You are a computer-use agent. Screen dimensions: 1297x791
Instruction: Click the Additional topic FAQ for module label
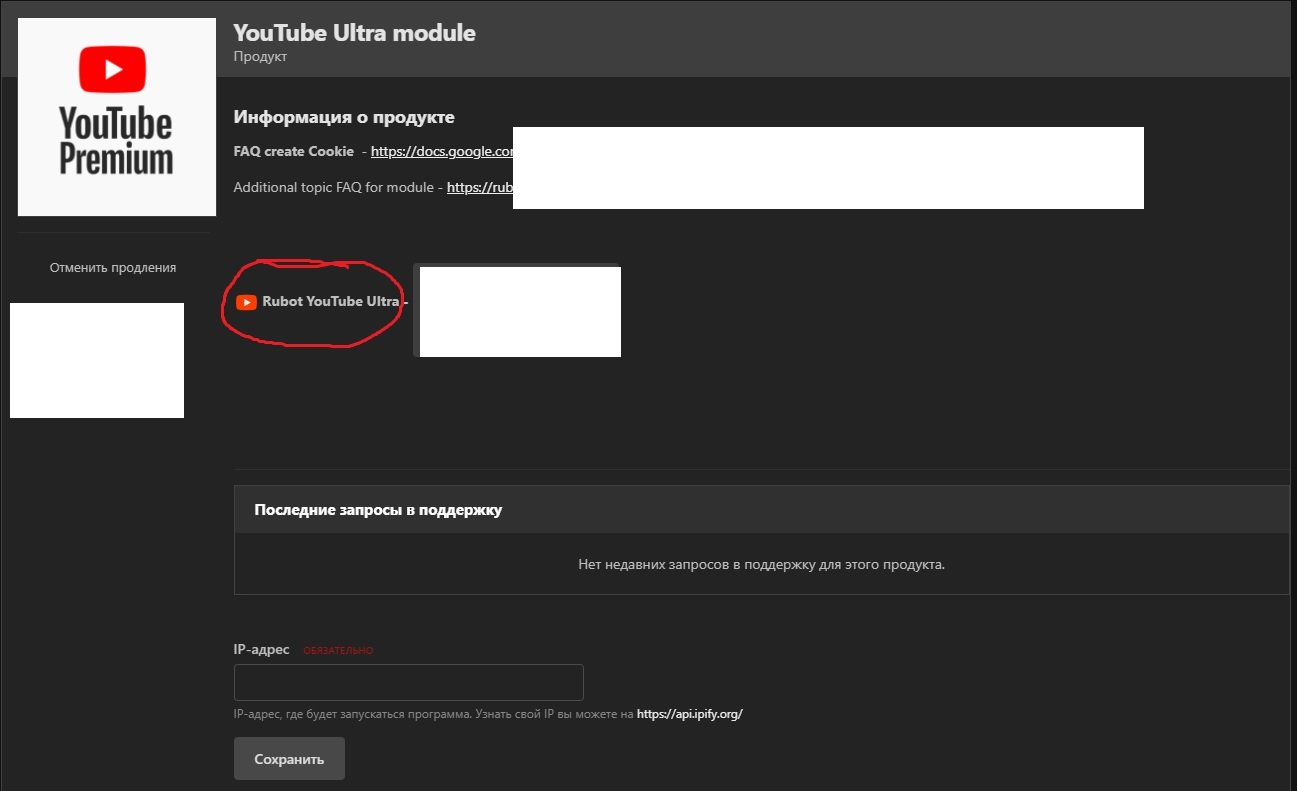(x=334, y=187)
